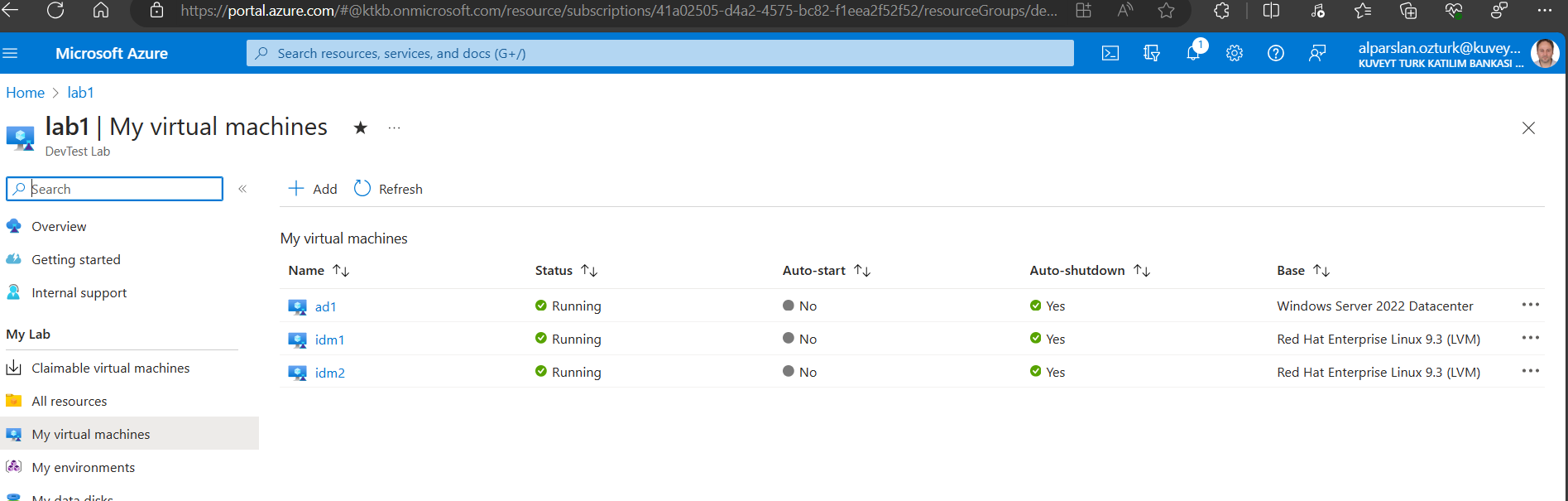1568x501 pixels.
Task: Click the browser favorites star in address bar
Action: click(1166, 11)
